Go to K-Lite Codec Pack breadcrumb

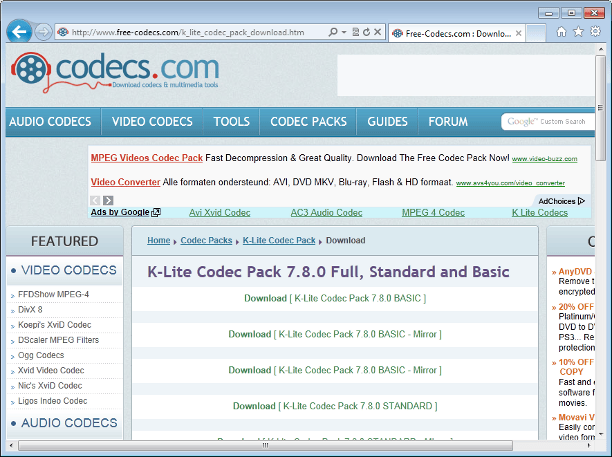point(279,240)
